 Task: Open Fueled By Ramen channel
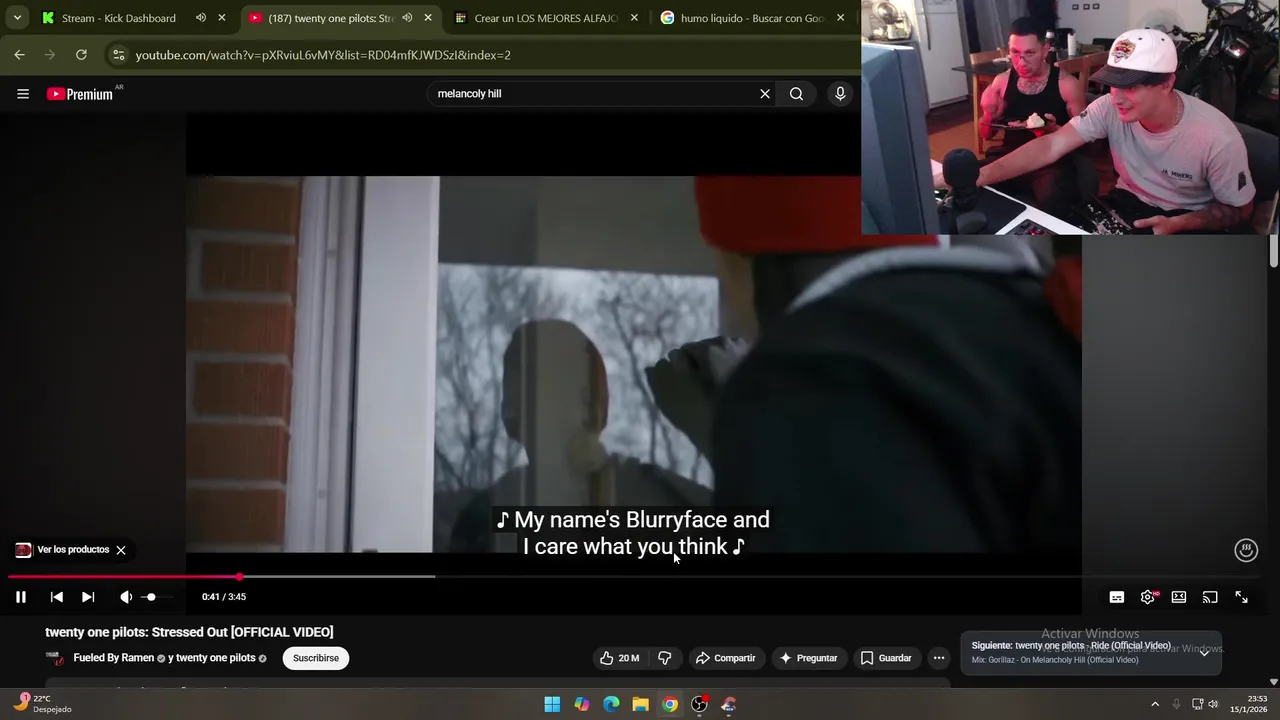(x=113, y=658)
